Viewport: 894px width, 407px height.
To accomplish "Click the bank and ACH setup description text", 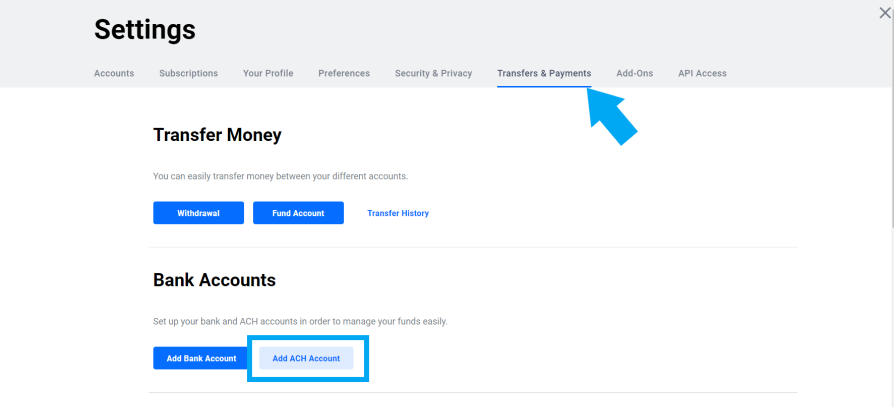I will click(300, 321).
